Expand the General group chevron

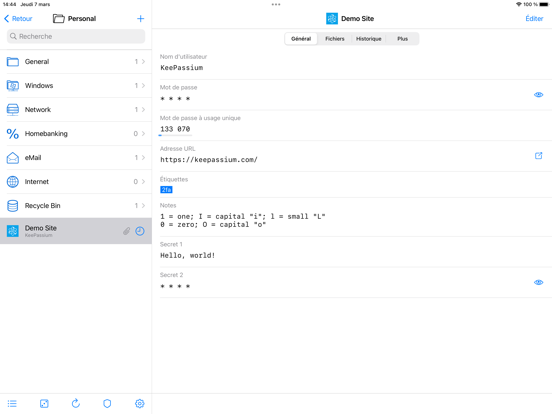(143, 62)
